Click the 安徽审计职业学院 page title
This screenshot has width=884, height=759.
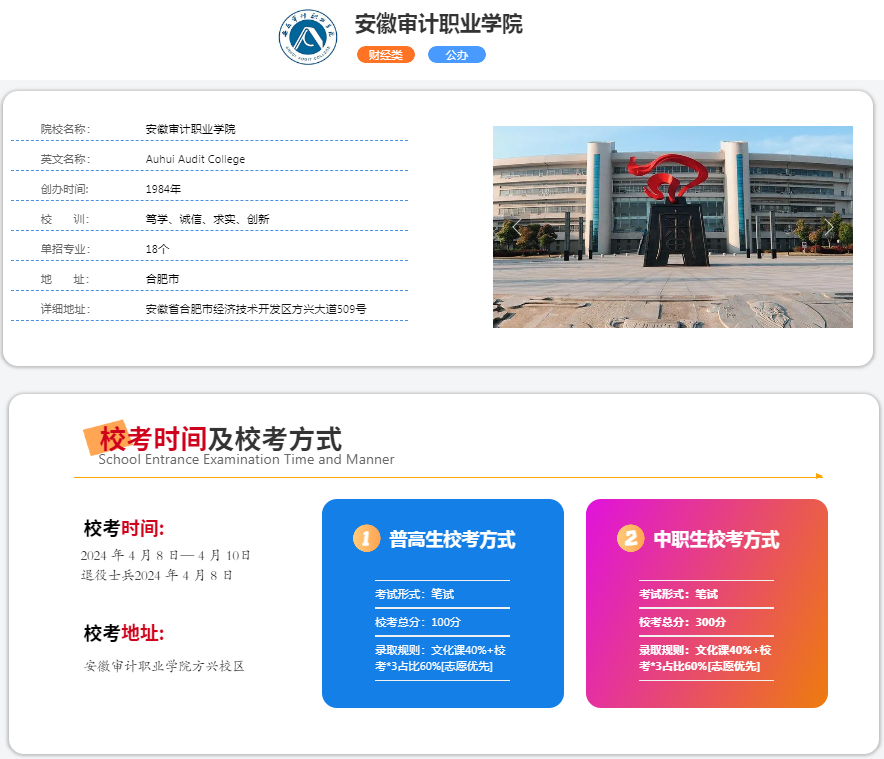[x=438, y=25]
